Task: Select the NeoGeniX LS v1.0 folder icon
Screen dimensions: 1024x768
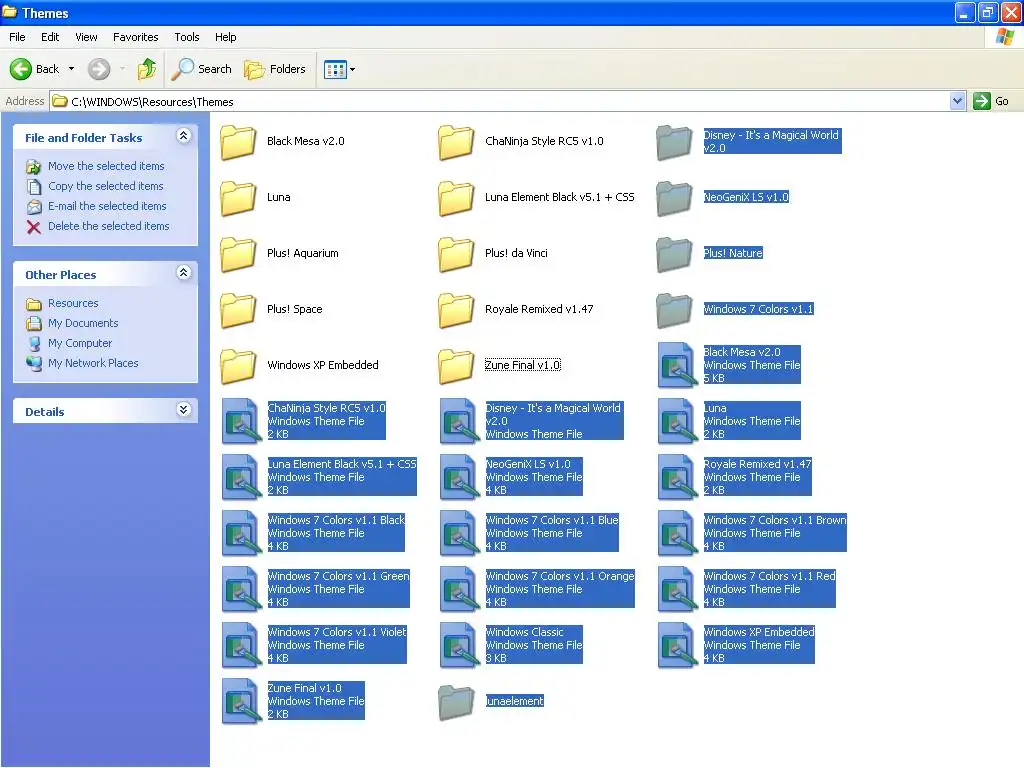Action: coord(675,198)
